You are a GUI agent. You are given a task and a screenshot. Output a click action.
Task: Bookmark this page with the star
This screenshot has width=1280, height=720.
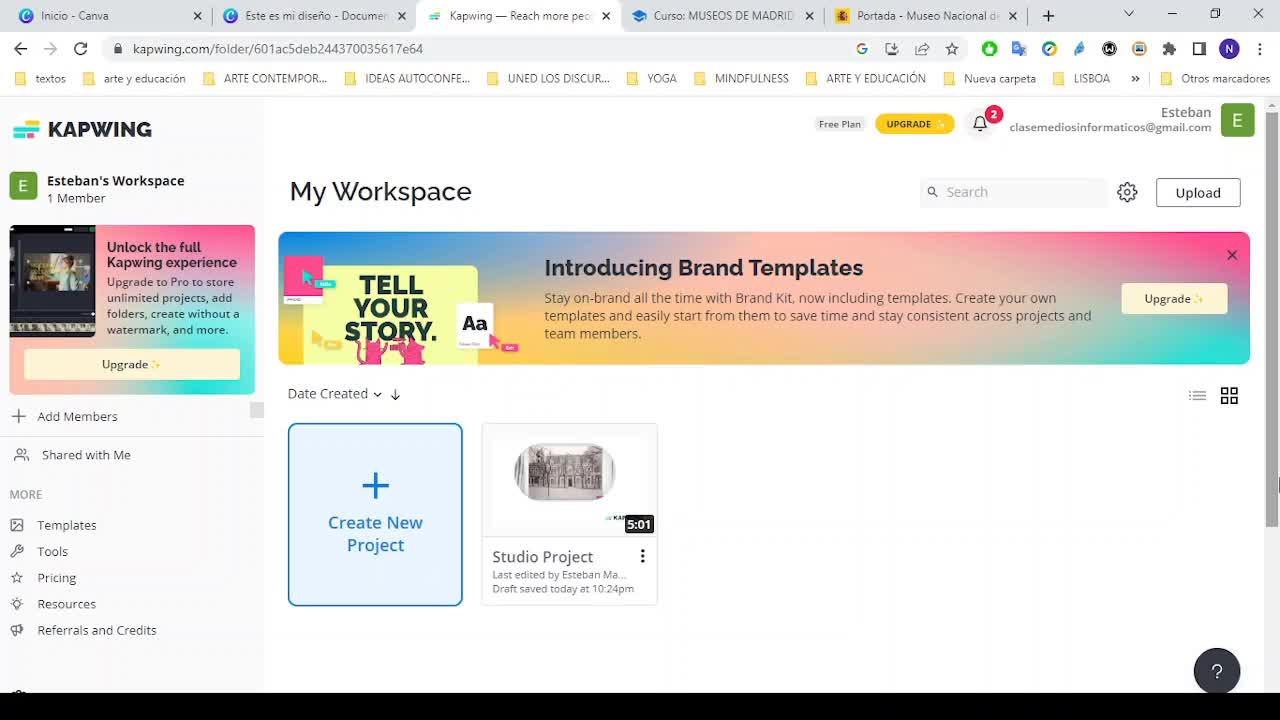pyautogui.click(x=952, y=48)
